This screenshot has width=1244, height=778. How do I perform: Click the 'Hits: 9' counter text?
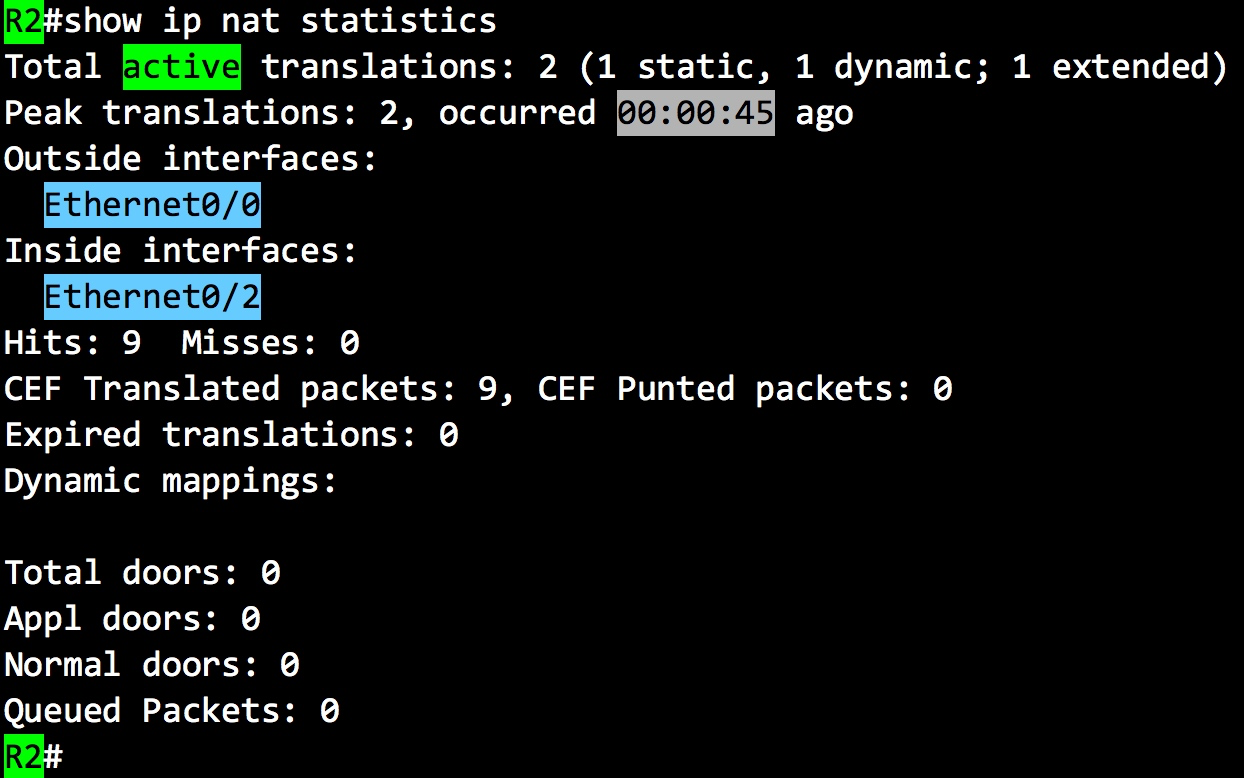click(72, 343)
